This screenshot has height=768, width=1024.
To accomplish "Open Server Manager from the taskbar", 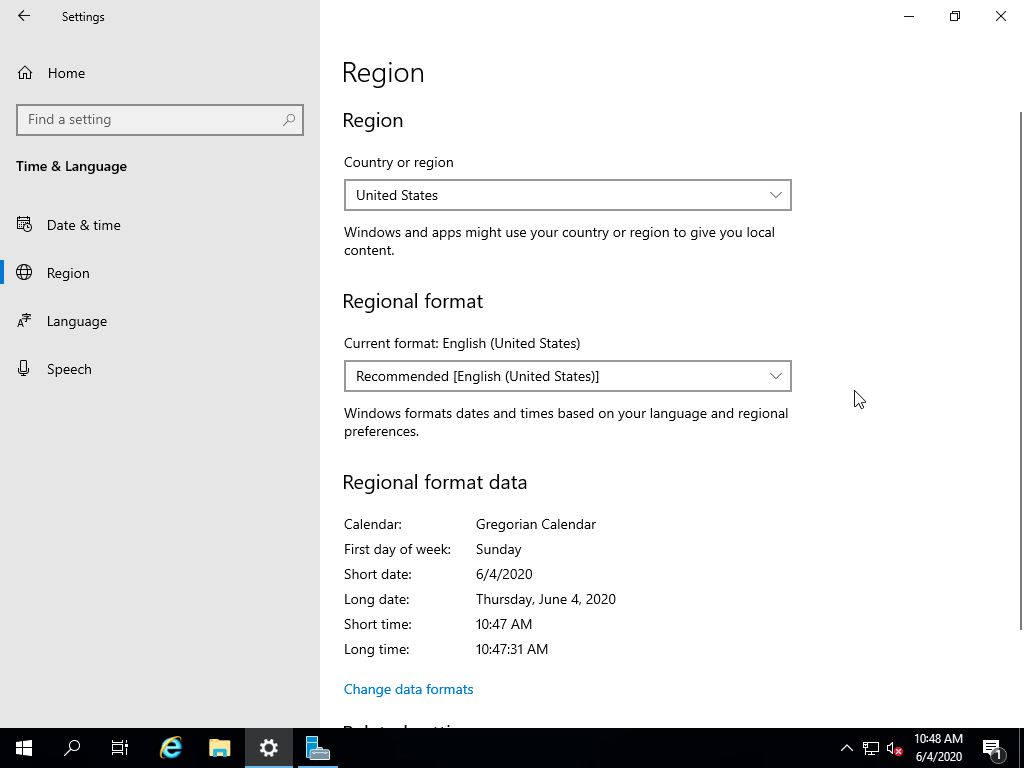I will 317,747.
